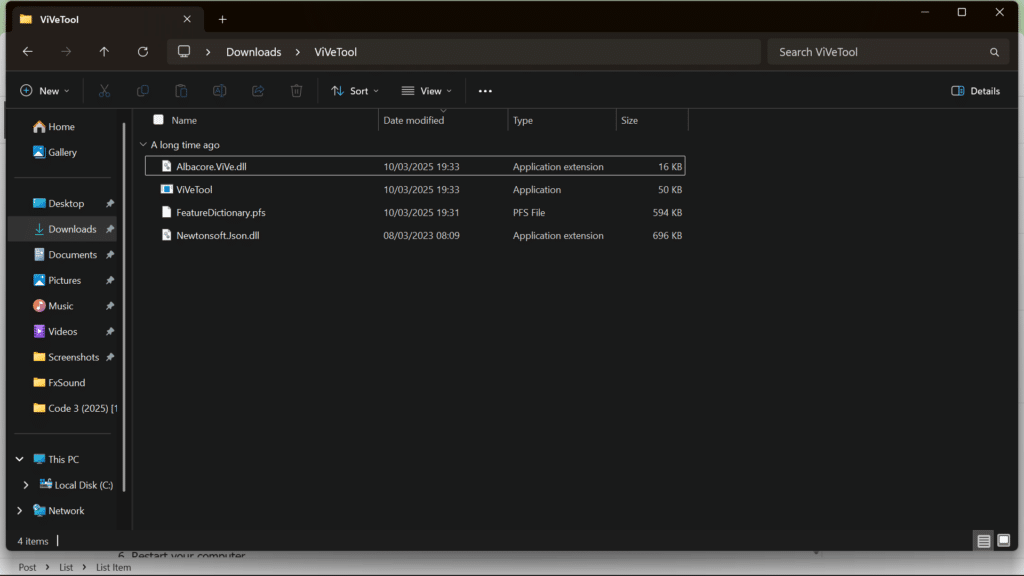
Task: Switch to large thumbnails view via status bar
Action: click(1003, 540)
